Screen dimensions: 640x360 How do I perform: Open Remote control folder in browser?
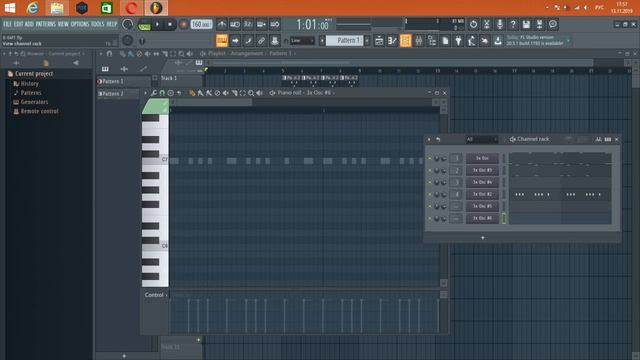pos(40,111)
